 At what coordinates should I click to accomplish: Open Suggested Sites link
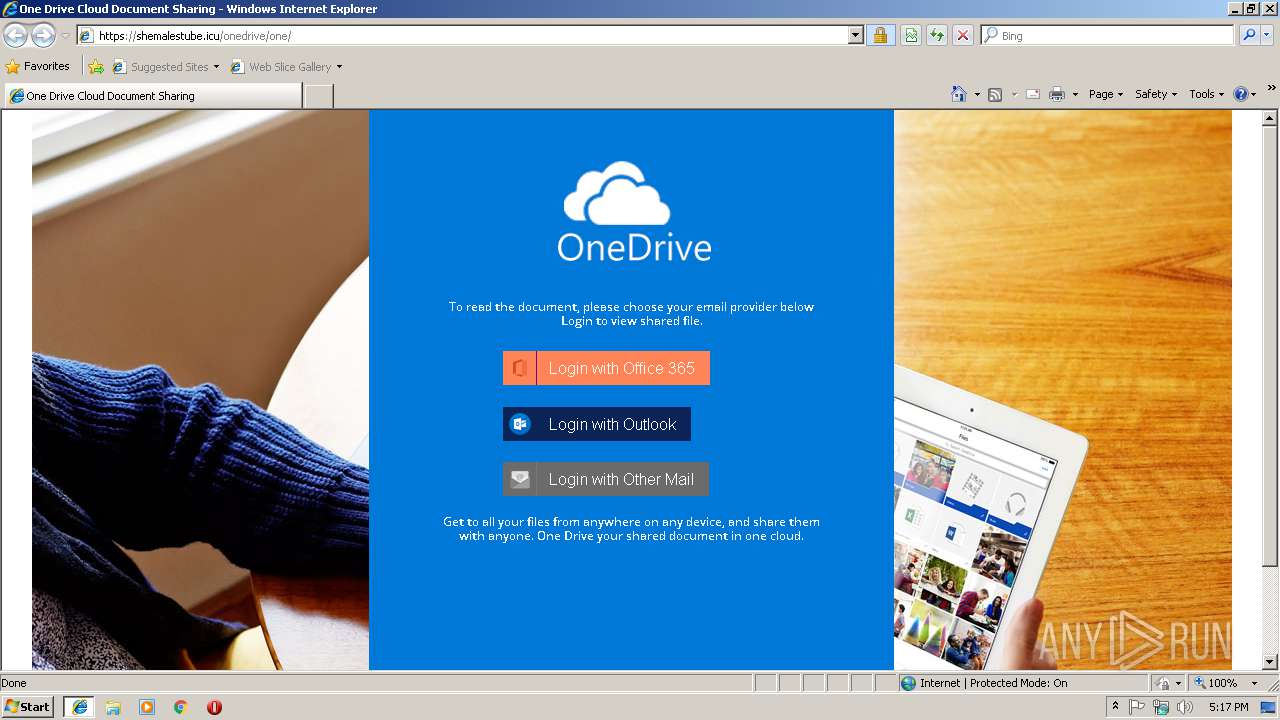tap(165, 67)
